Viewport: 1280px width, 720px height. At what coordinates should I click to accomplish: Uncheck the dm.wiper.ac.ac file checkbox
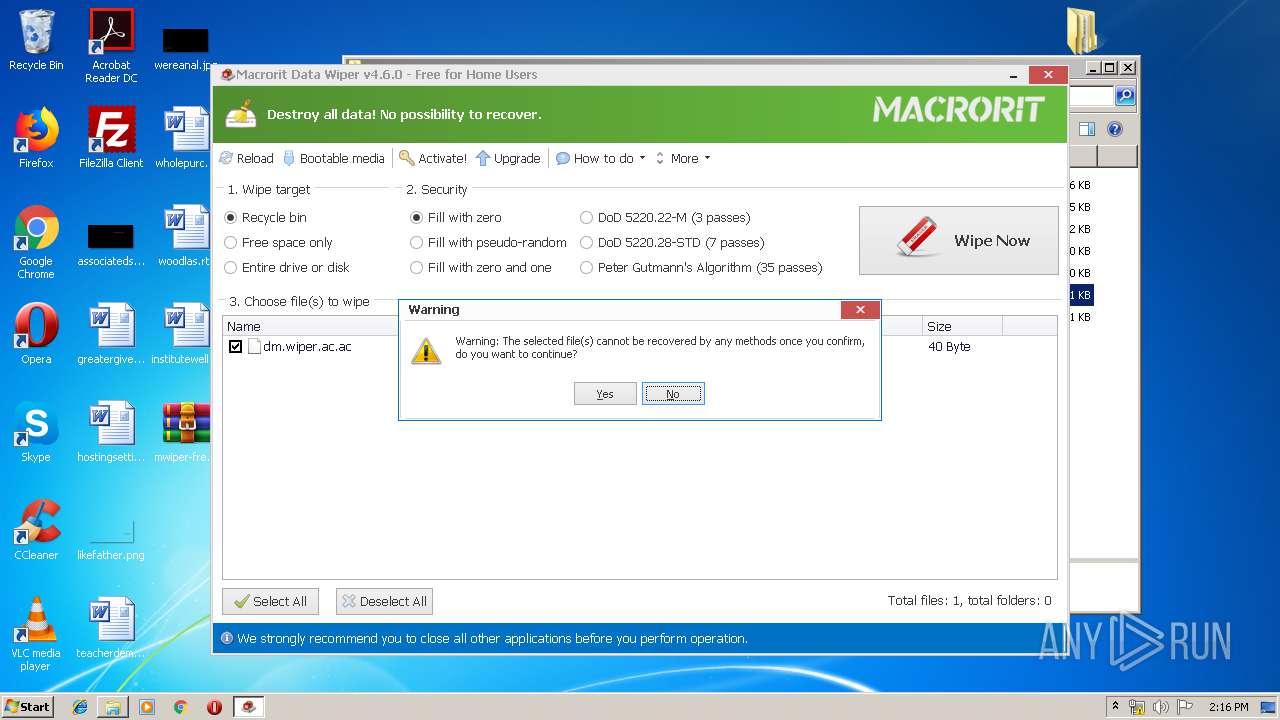[x=235, y=347]
